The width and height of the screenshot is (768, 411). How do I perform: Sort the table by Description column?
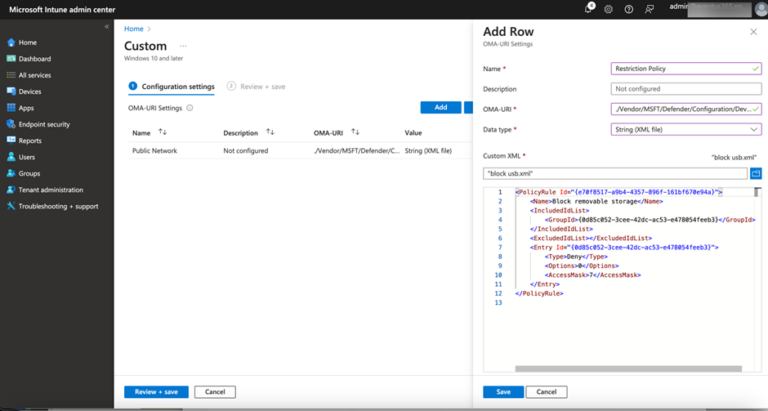[x=270, y=132]
